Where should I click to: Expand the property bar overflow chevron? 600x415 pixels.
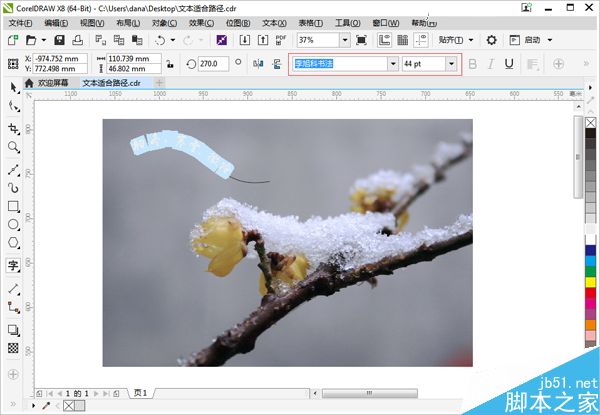[586, 64]
